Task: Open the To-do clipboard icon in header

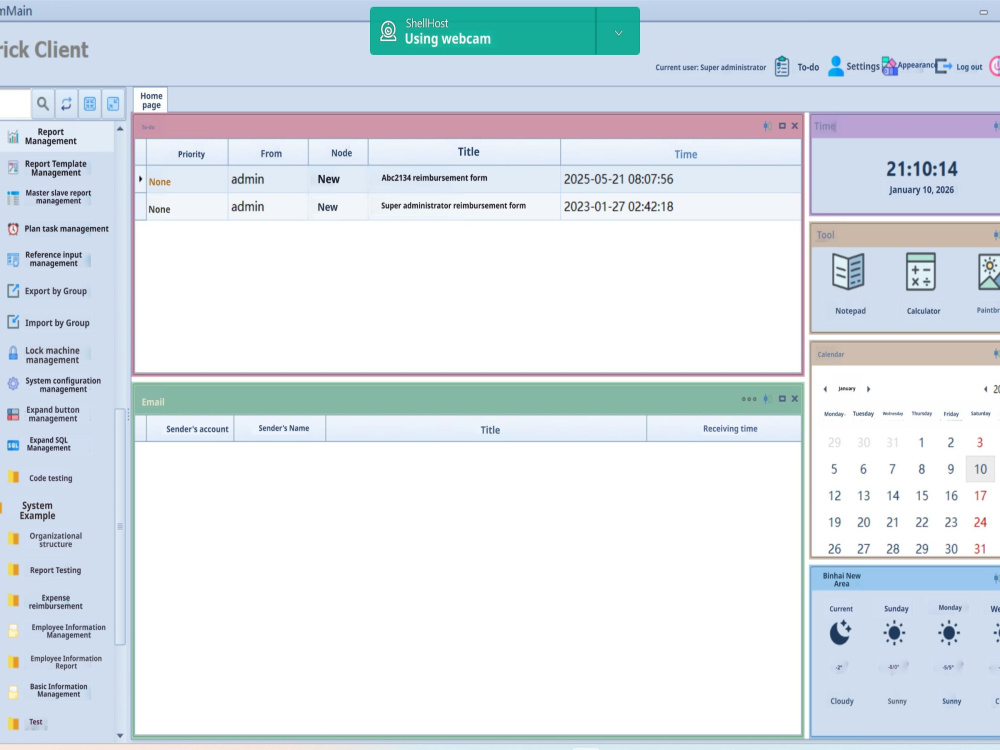Action: point(782,66)
